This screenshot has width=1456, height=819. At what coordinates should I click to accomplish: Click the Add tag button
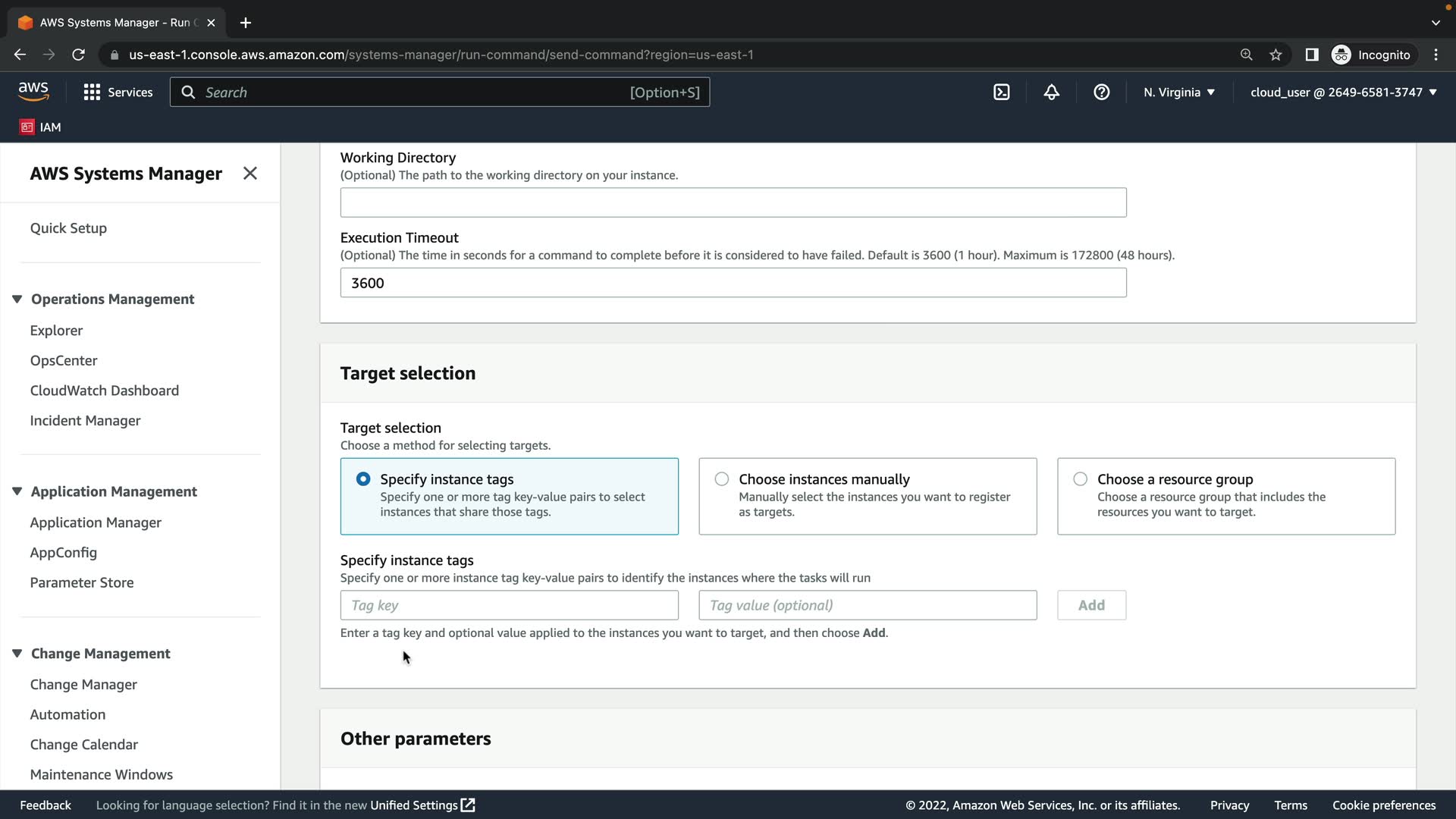coord(1090,605)
